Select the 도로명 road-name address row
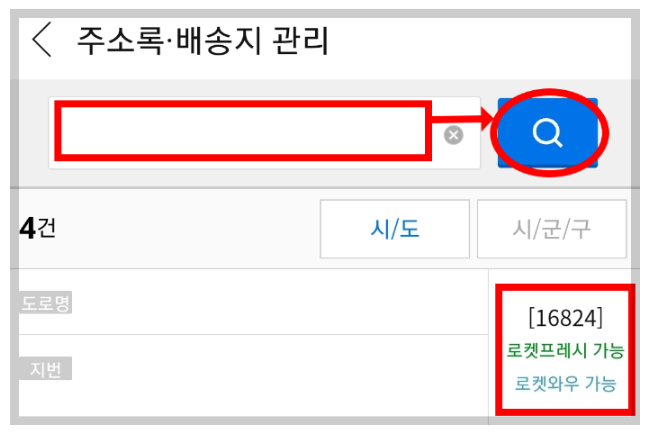Image resolution: width=650 pixels, height=438 pixels. pos(253,302)
